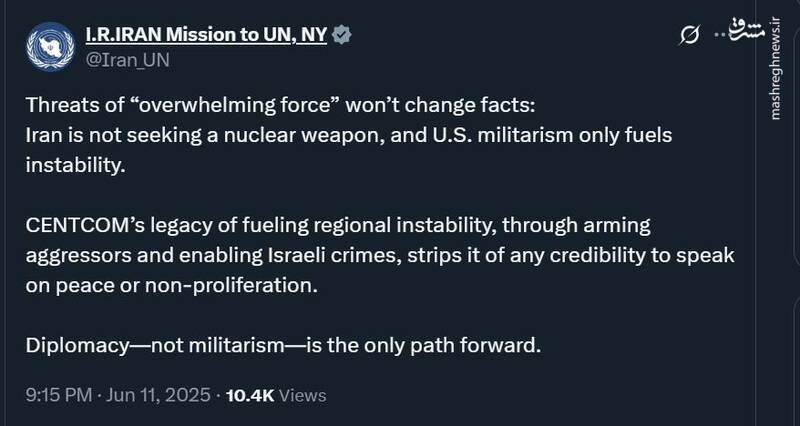This screenshot has width=800, height=426.
Task: Open the I.R.IRAN Mission to UN, NY profile name
Action: coord(205,35)
